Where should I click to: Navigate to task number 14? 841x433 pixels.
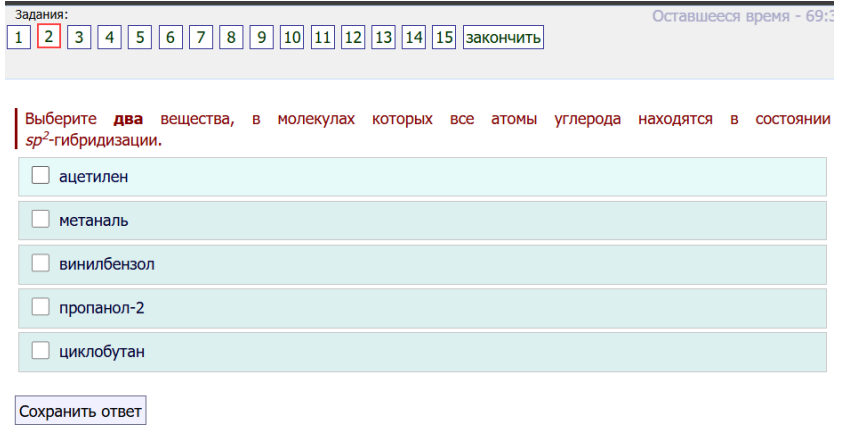[414, 38]
